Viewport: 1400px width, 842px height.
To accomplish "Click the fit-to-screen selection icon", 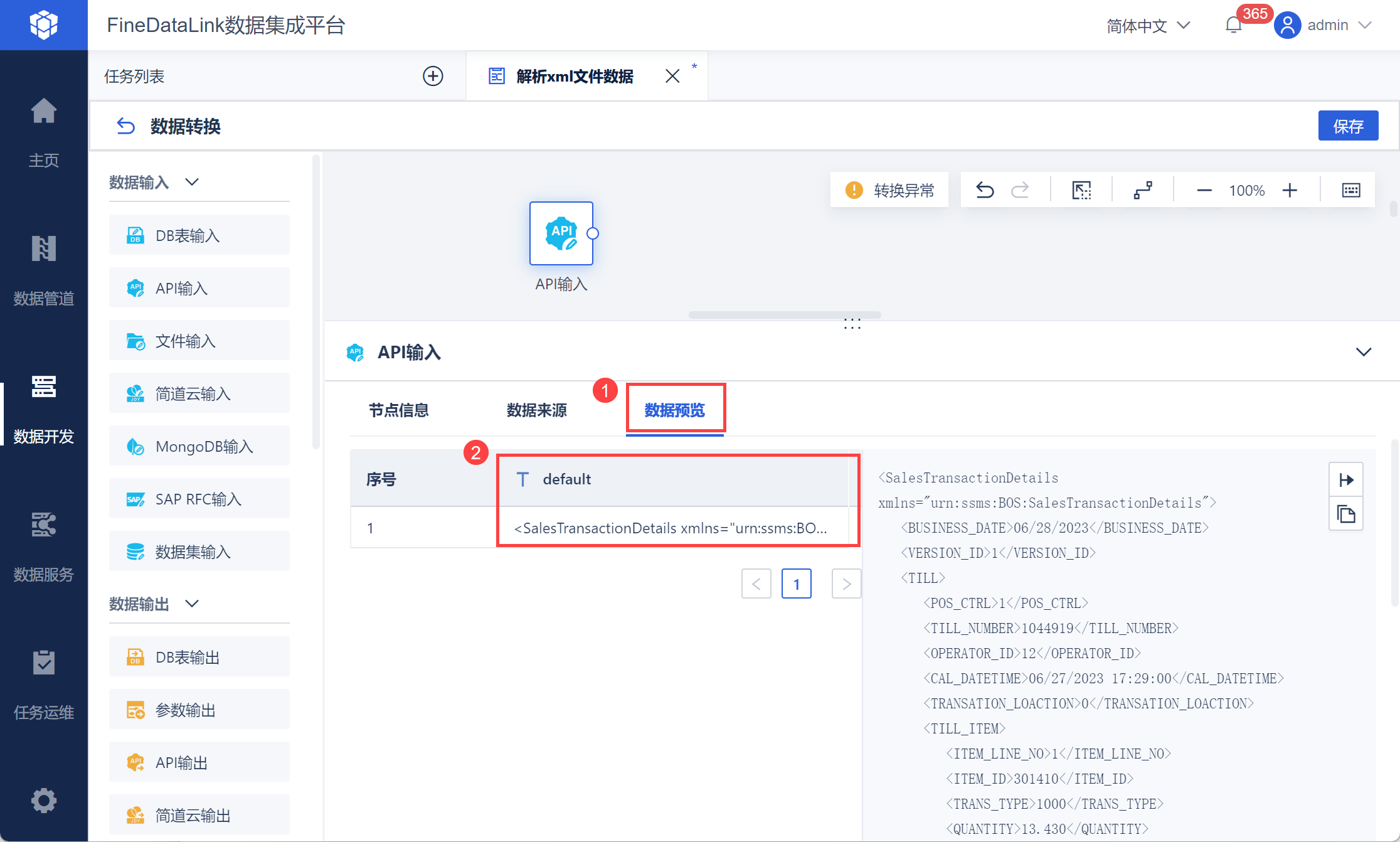I will pyautogui.click(x=1081, y=190).
